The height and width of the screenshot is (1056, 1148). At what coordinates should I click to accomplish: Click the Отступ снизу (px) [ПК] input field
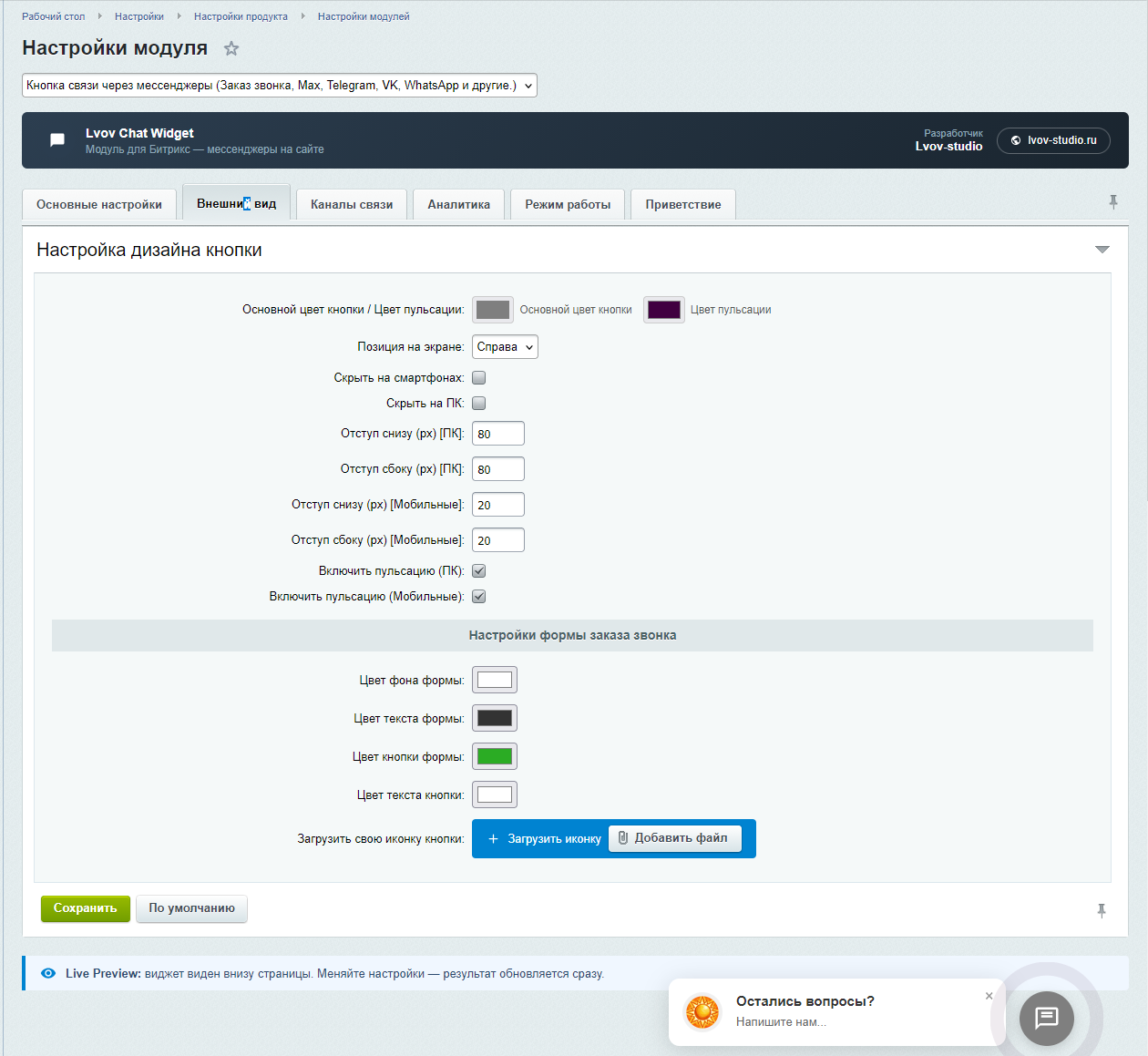(497, 433)
